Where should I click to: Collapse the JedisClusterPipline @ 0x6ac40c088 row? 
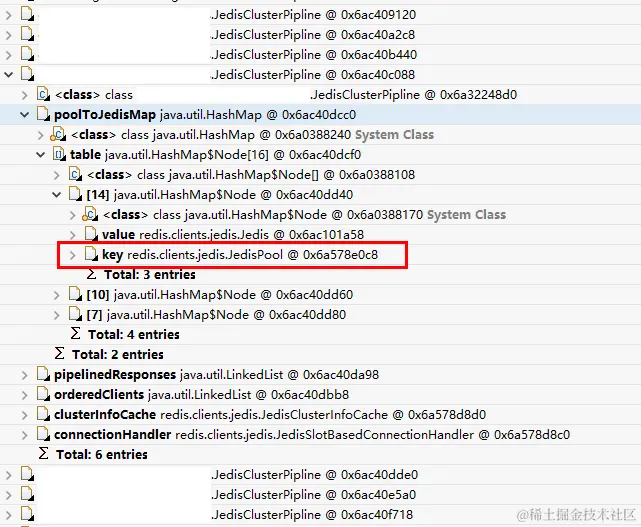click(9, 75)
